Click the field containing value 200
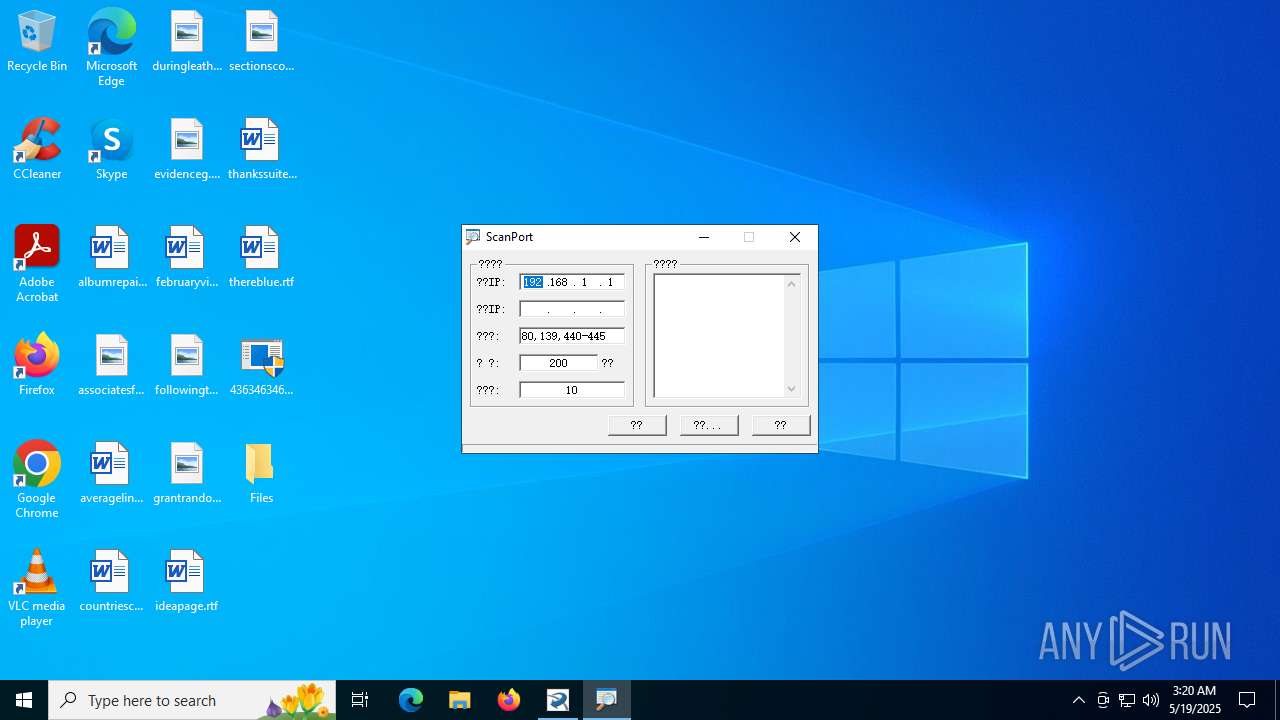Image resolution: width=1280 pixels, height=720 pixels. click(x=558, y=363)
